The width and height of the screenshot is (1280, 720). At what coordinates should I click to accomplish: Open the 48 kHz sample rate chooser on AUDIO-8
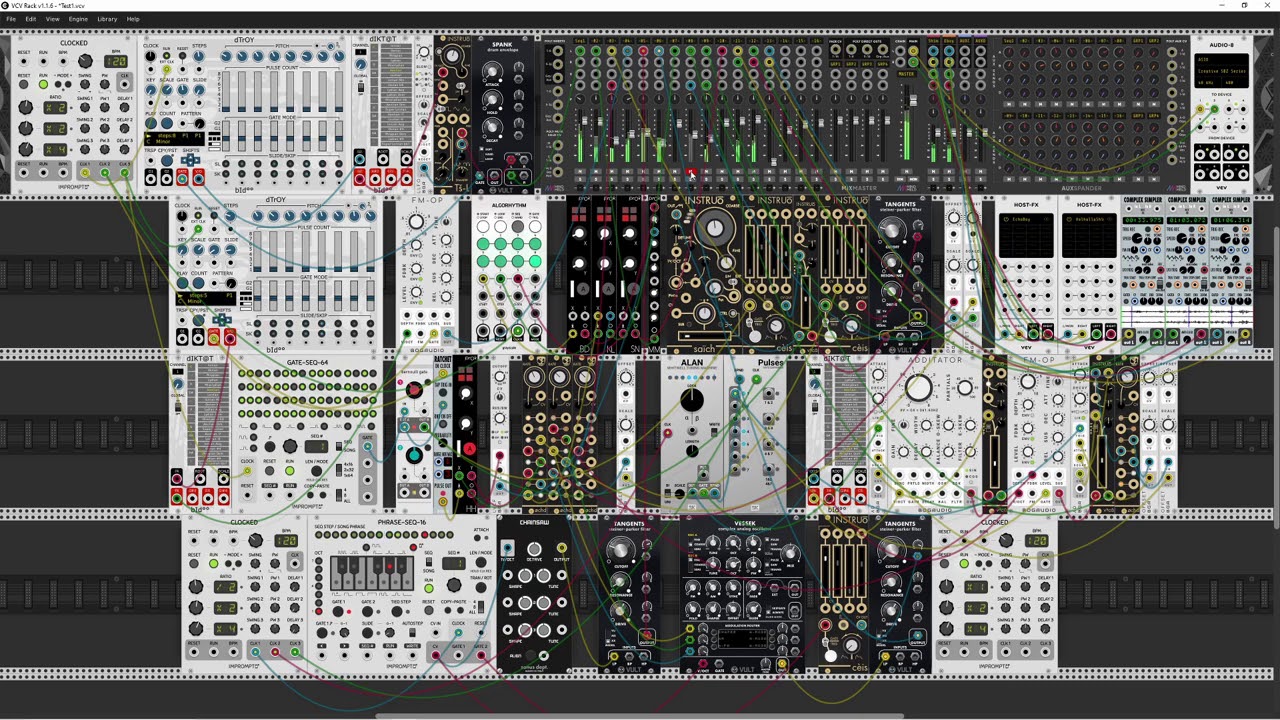[x=1208, y=82]
